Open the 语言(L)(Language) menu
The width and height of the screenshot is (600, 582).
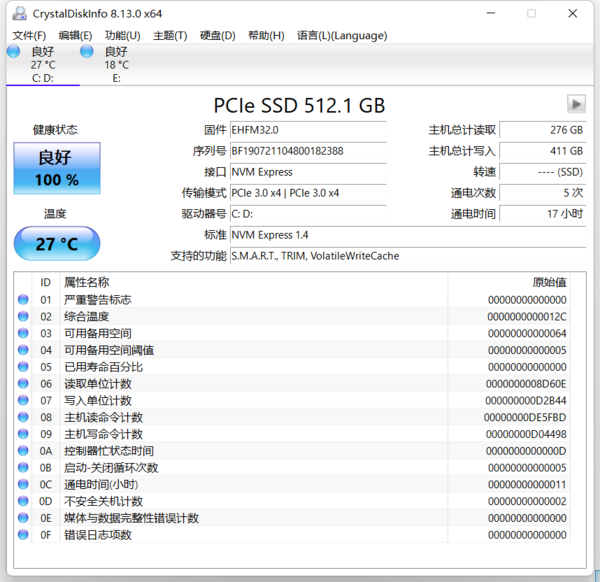(342, 36)
